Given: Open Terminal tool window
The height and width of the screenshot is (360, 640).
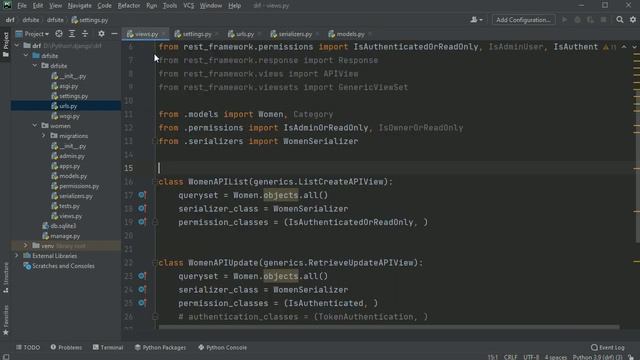Looking at the screenshot, I should [108, 347].
